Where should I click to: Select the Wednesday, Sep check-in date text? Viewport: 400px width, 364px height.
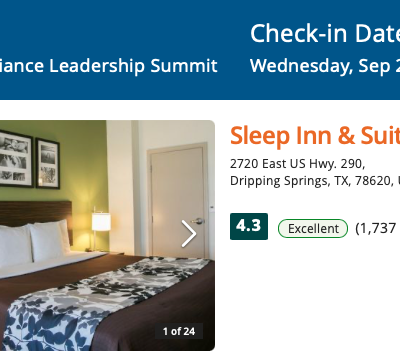[x=325, y=66]
